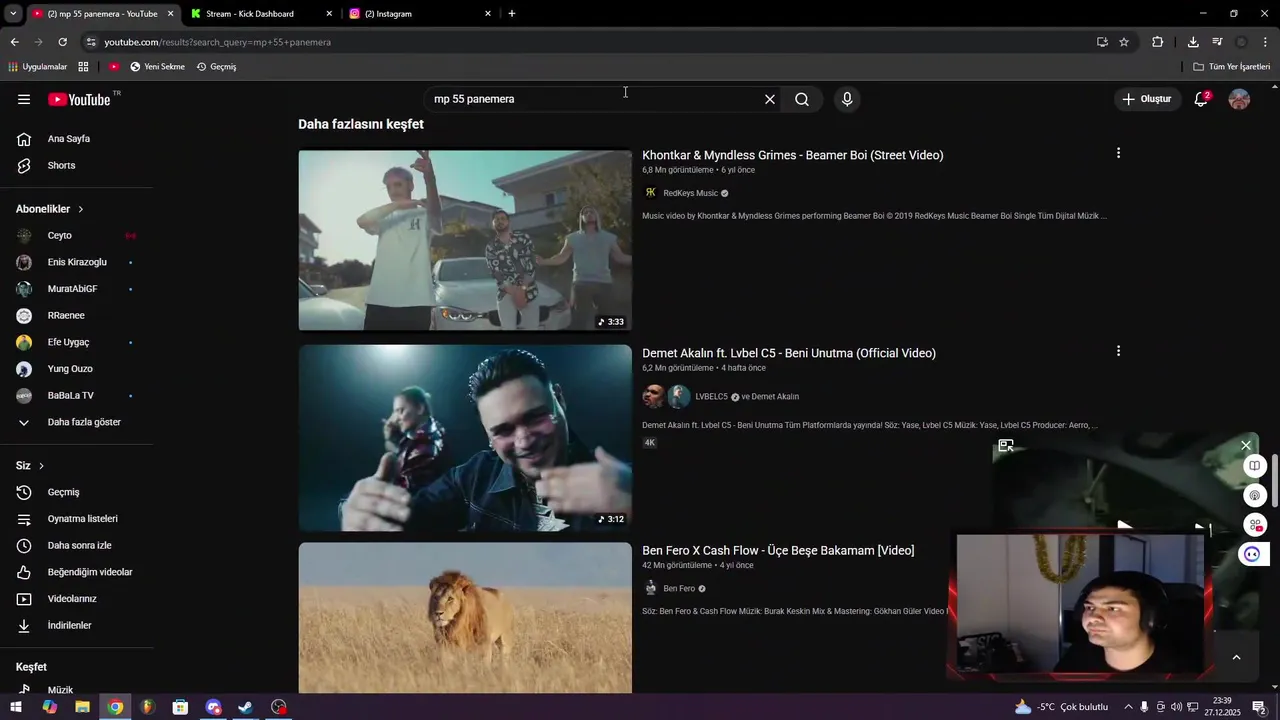Open Enis Kirazoglu subscription
Image resolution: width=1280 pixels, height=720 pixels.
pos(77,262)
